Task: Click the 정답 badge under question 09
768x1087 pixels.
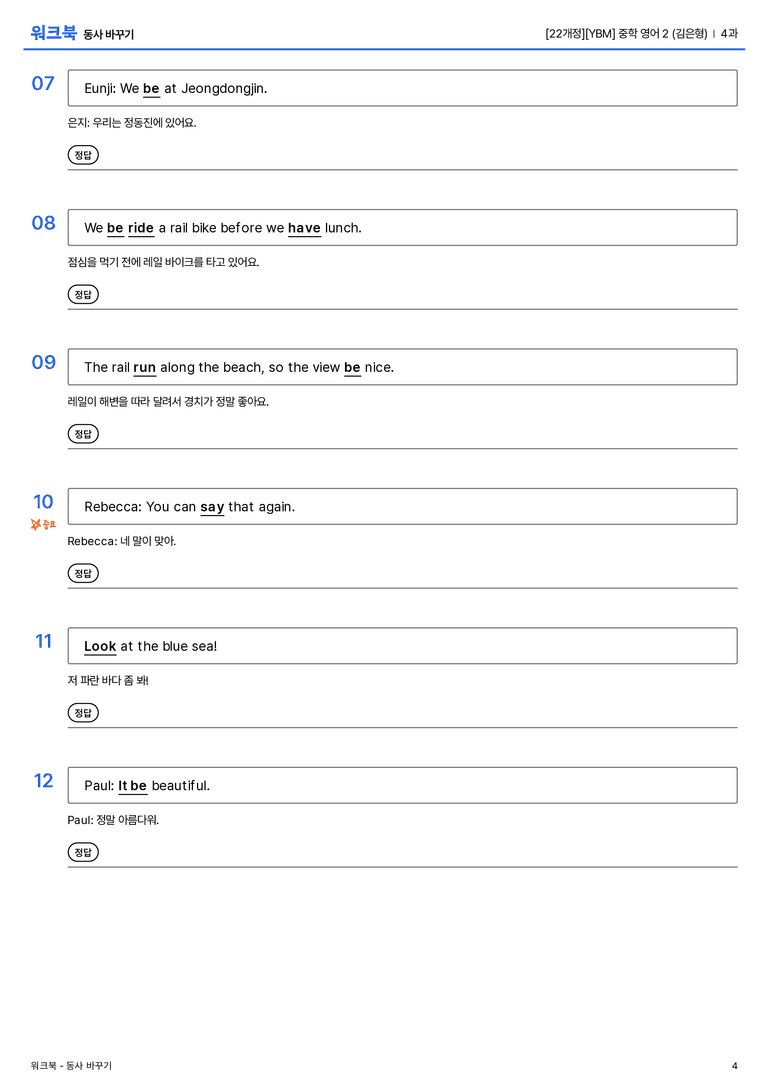Action: coord(83,433)
